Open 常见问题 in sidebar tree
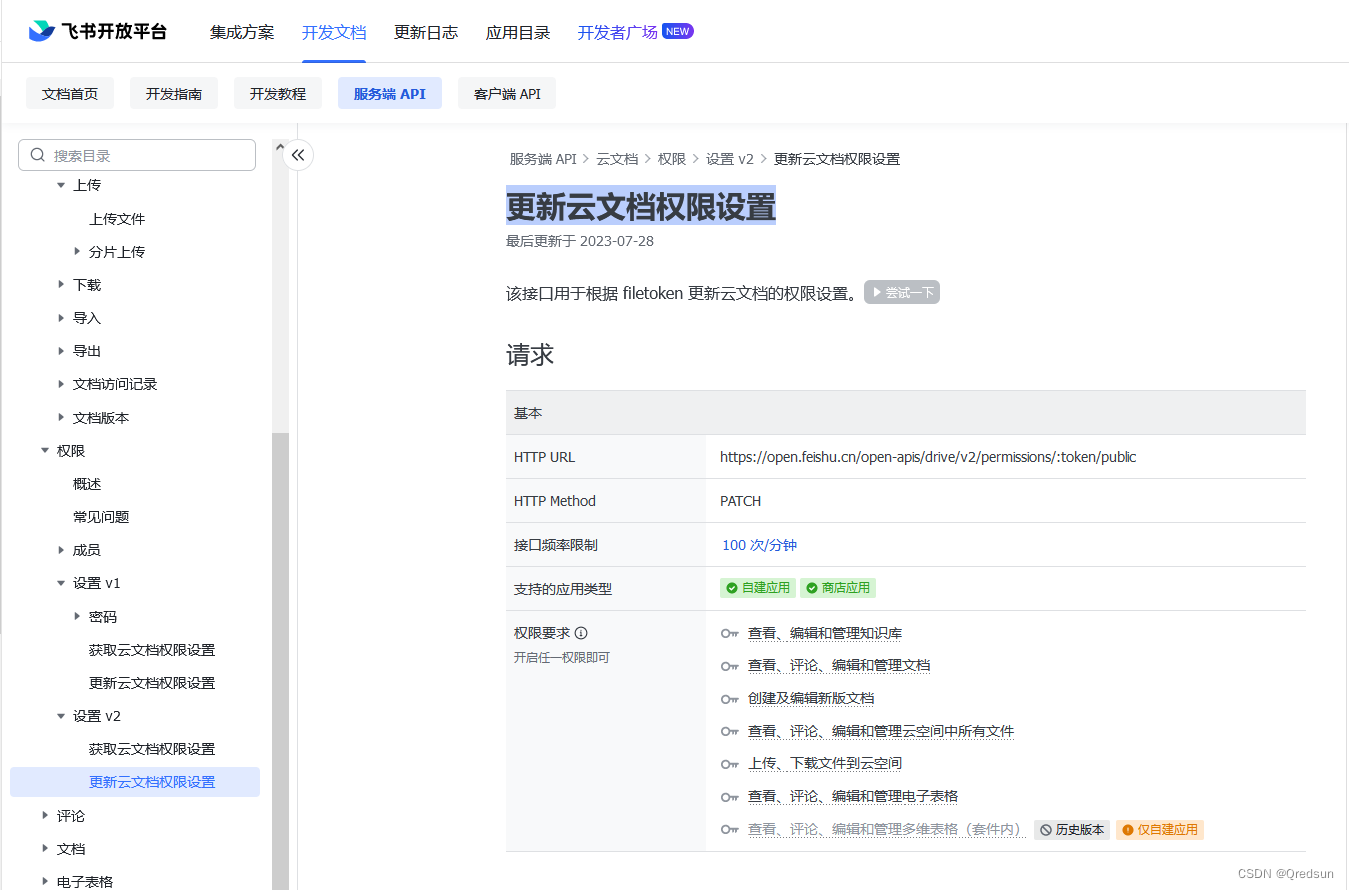The width and height of the screenshot is (1349, 890). tap(101, 517)
